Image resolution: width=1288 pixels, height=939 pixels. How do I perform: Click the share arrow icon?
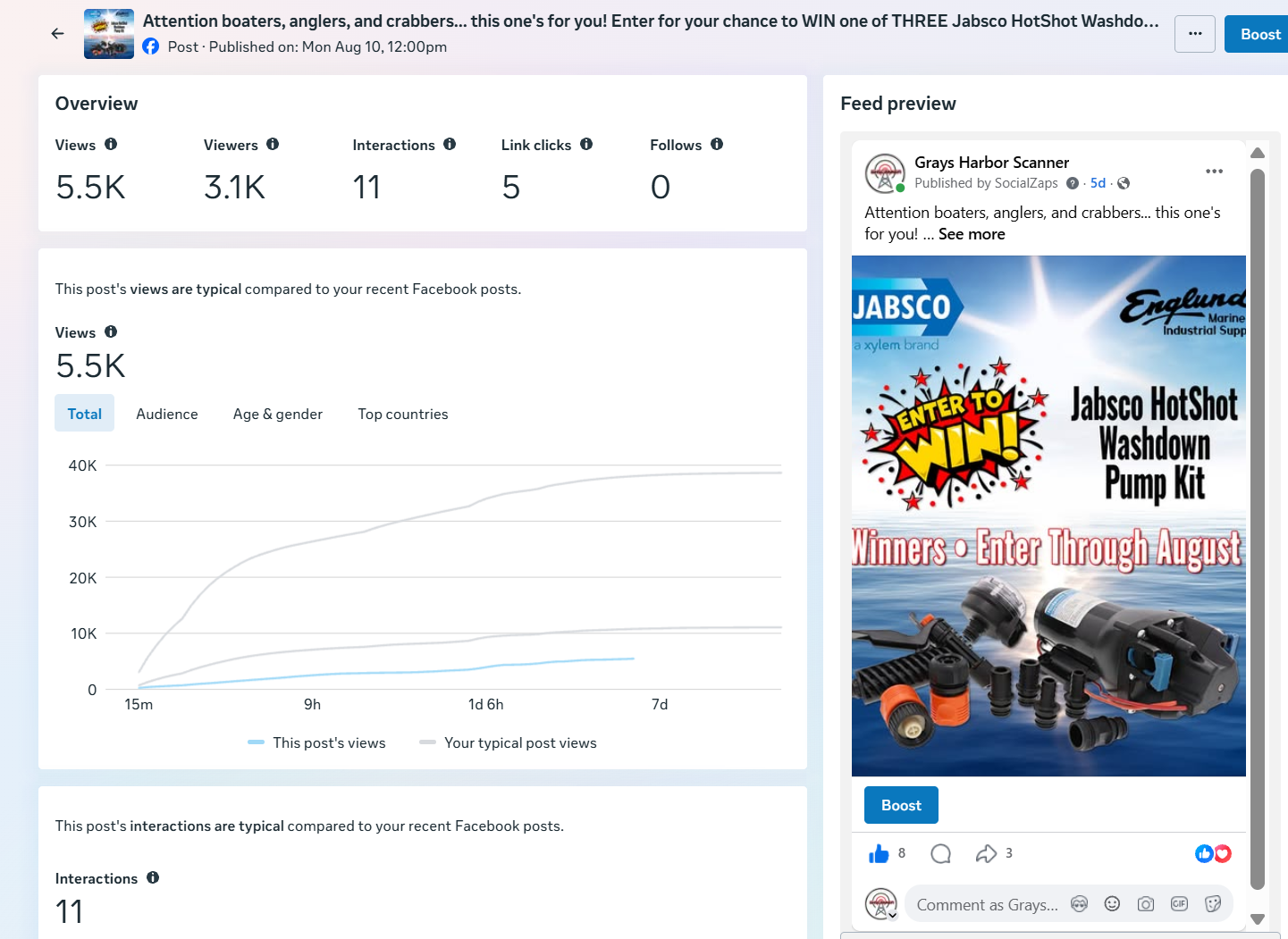click(x=986, y=854)
